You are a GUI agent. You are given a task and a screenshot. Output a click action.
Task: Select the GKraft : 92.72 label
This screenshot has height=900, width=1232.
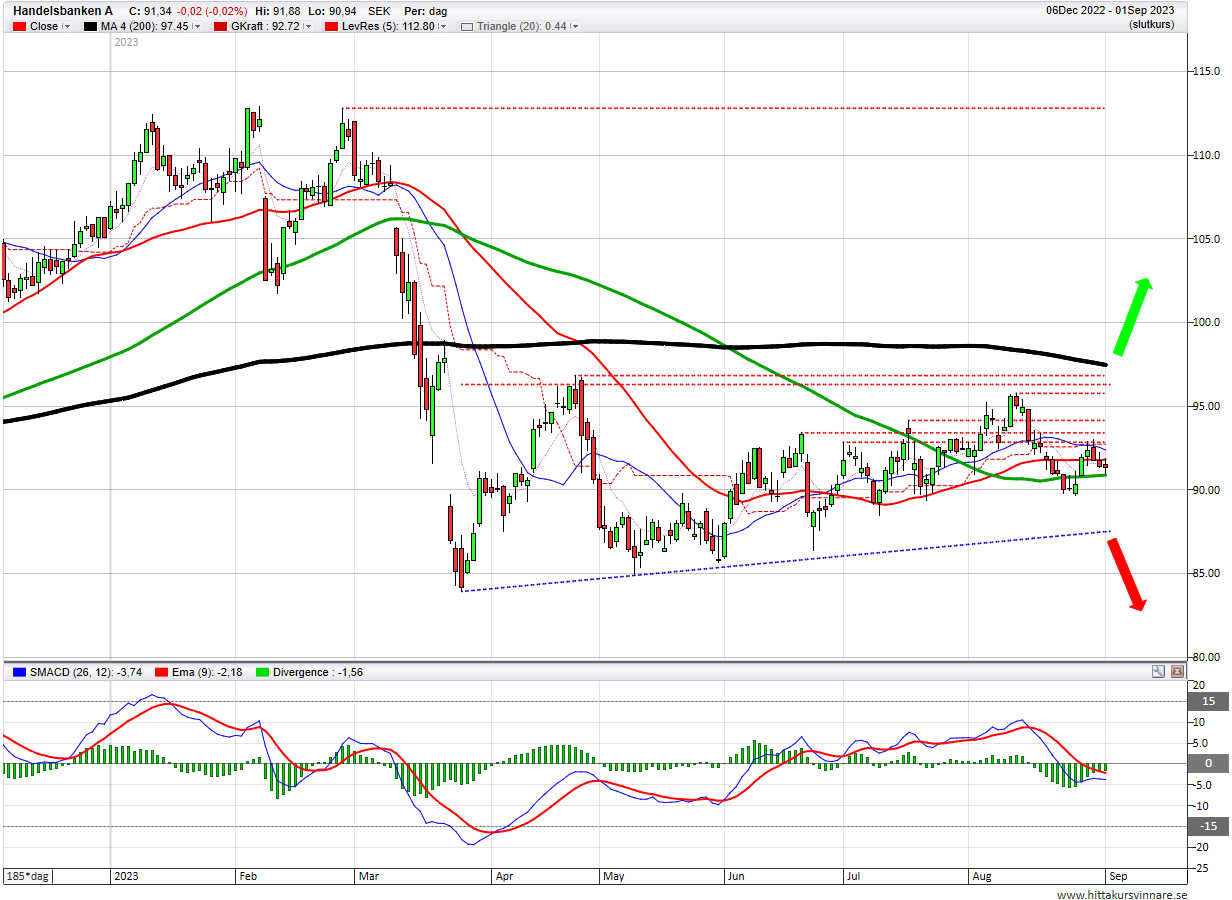click(264, 27)
